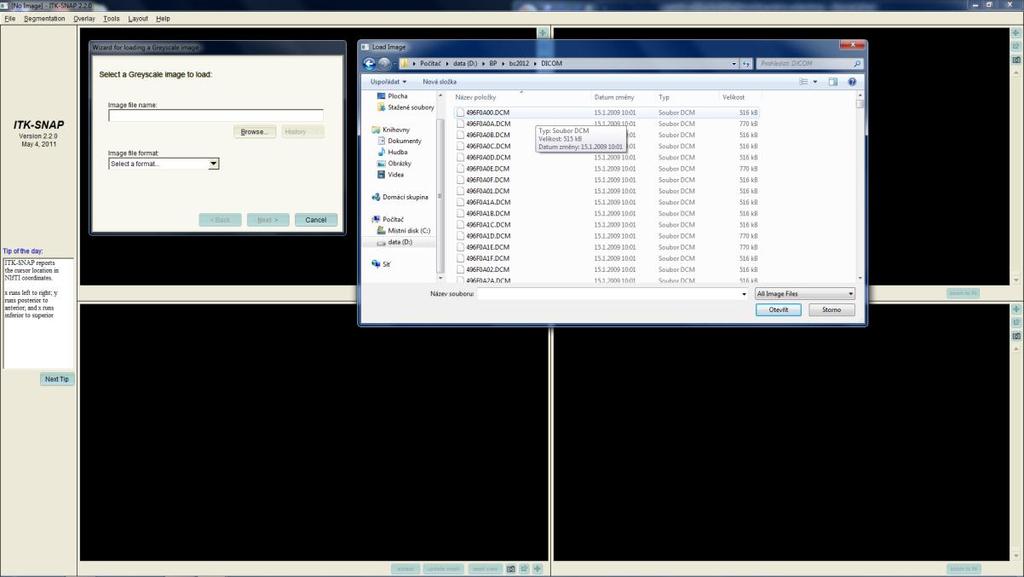Click Storno to cancel Load Image
The image size is (1024, 577).
click(831, 310)
